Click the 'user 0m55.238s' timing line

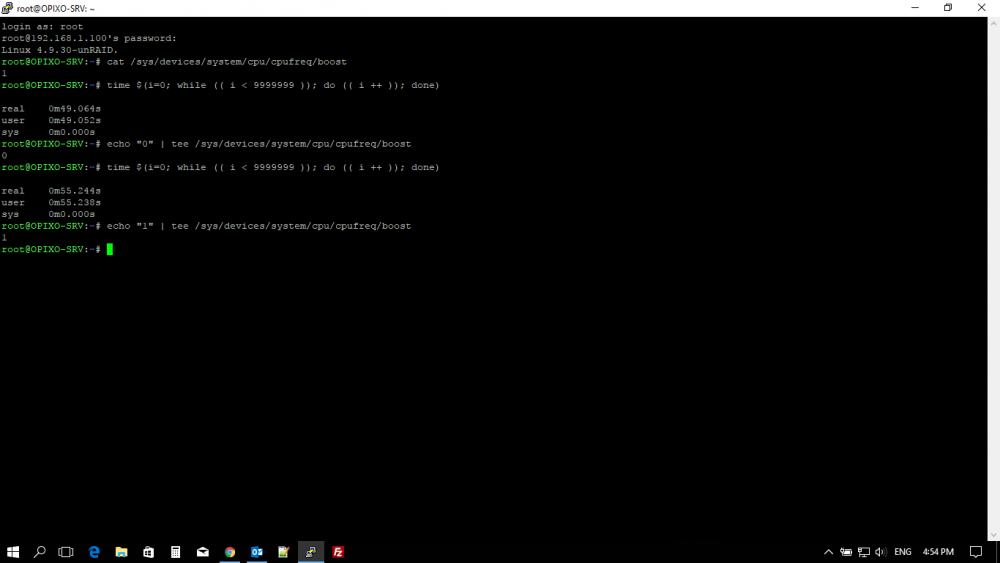[51, 202]
